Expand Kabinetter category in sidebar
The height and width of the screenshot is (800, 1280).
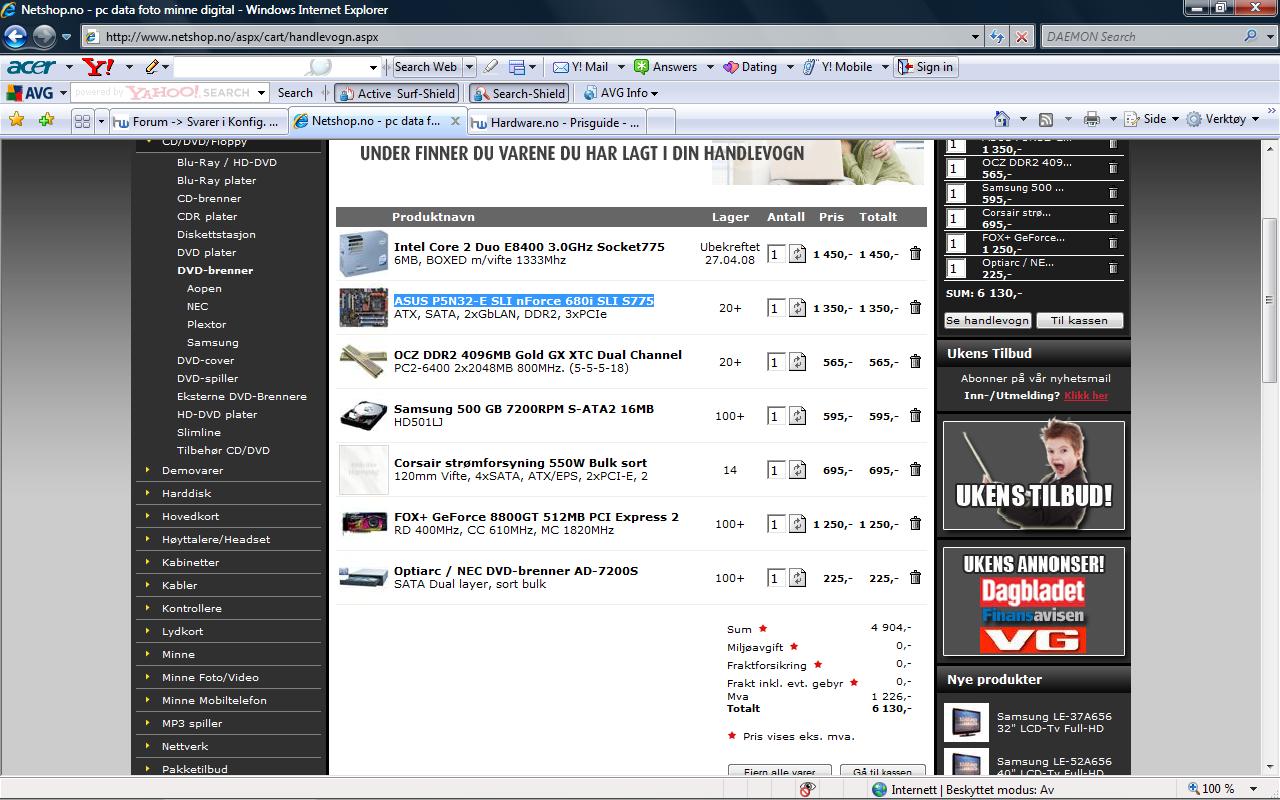190,562
